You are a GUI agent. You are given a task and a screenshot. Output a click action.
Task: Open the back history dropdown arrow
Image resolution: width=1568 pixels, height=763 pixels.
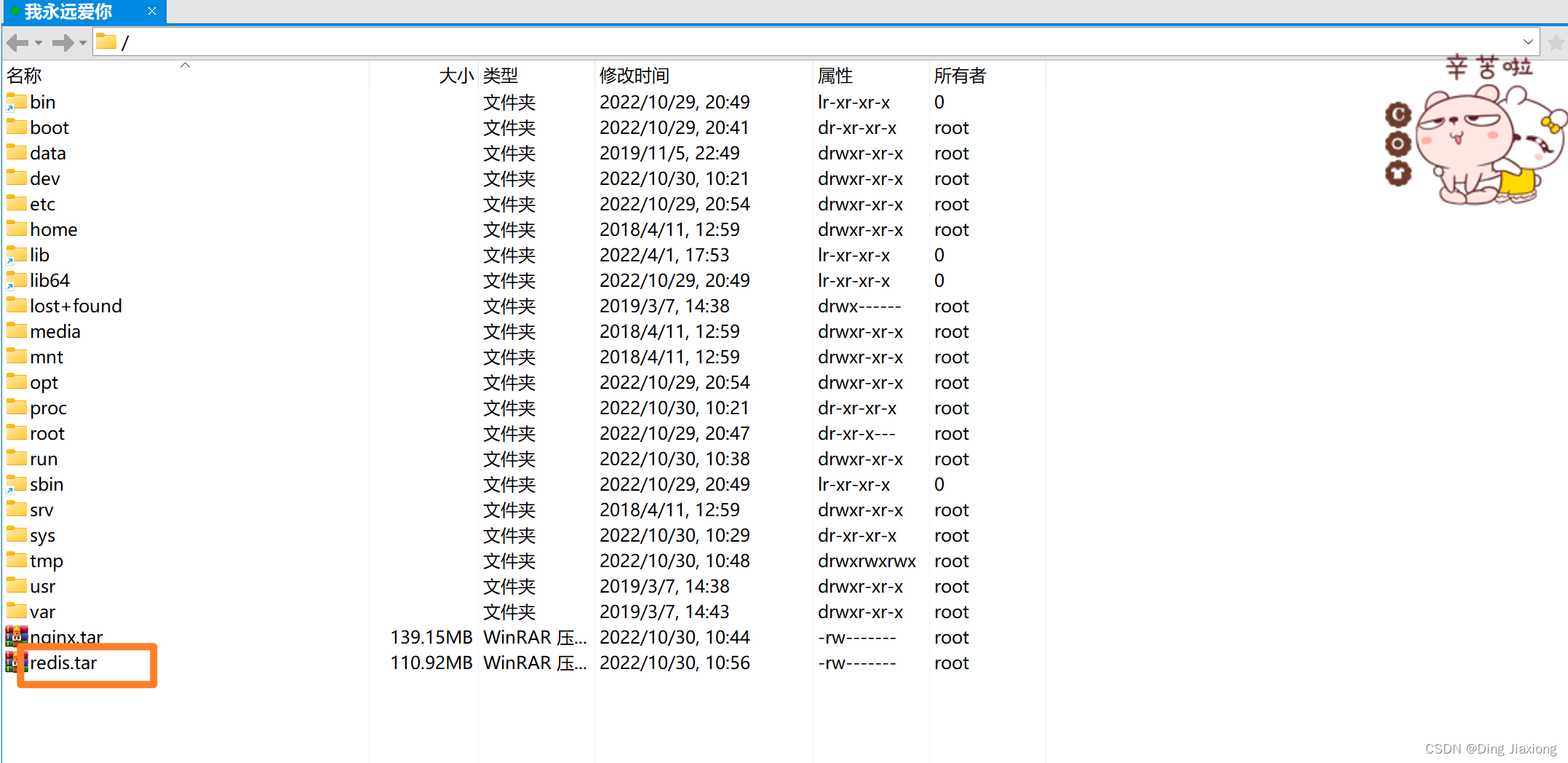click(x=39, y=43)
